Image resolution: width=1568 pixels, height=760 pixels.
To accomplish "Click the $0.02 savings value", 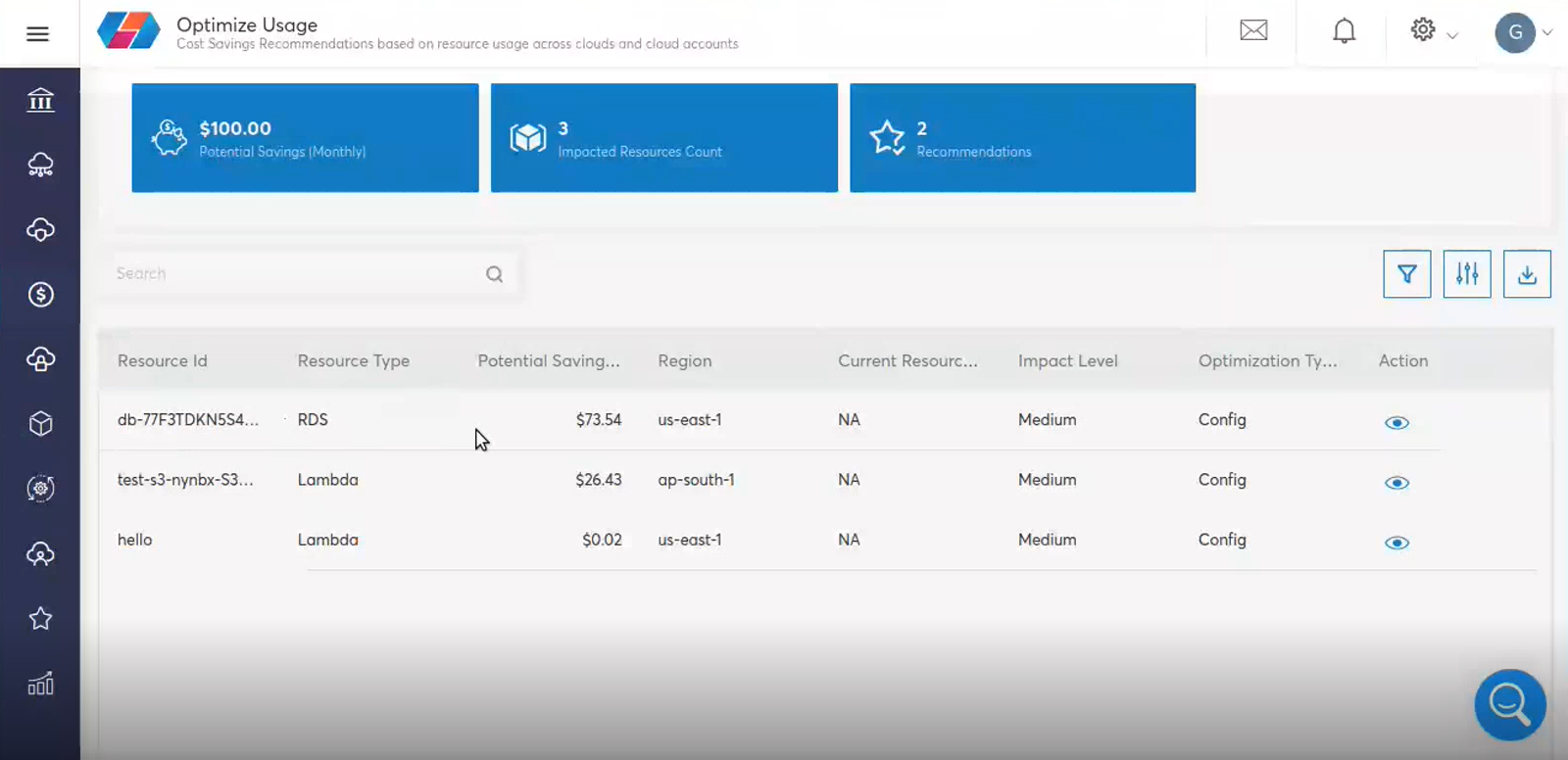I will (602, 540).
